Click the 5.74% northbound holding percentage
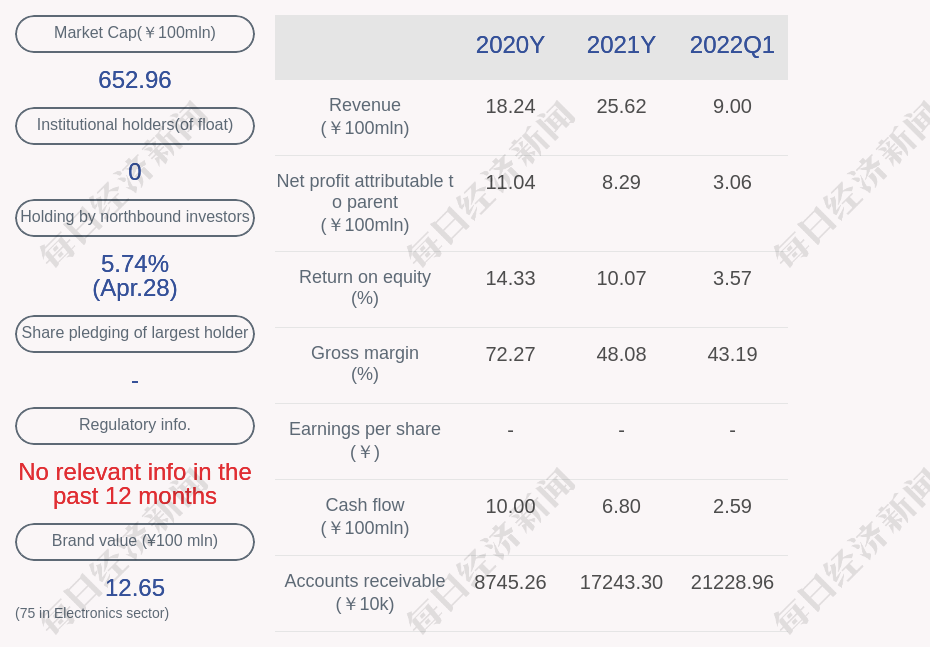The width and height of the screenshot is (930, 647). click(134, 264)
